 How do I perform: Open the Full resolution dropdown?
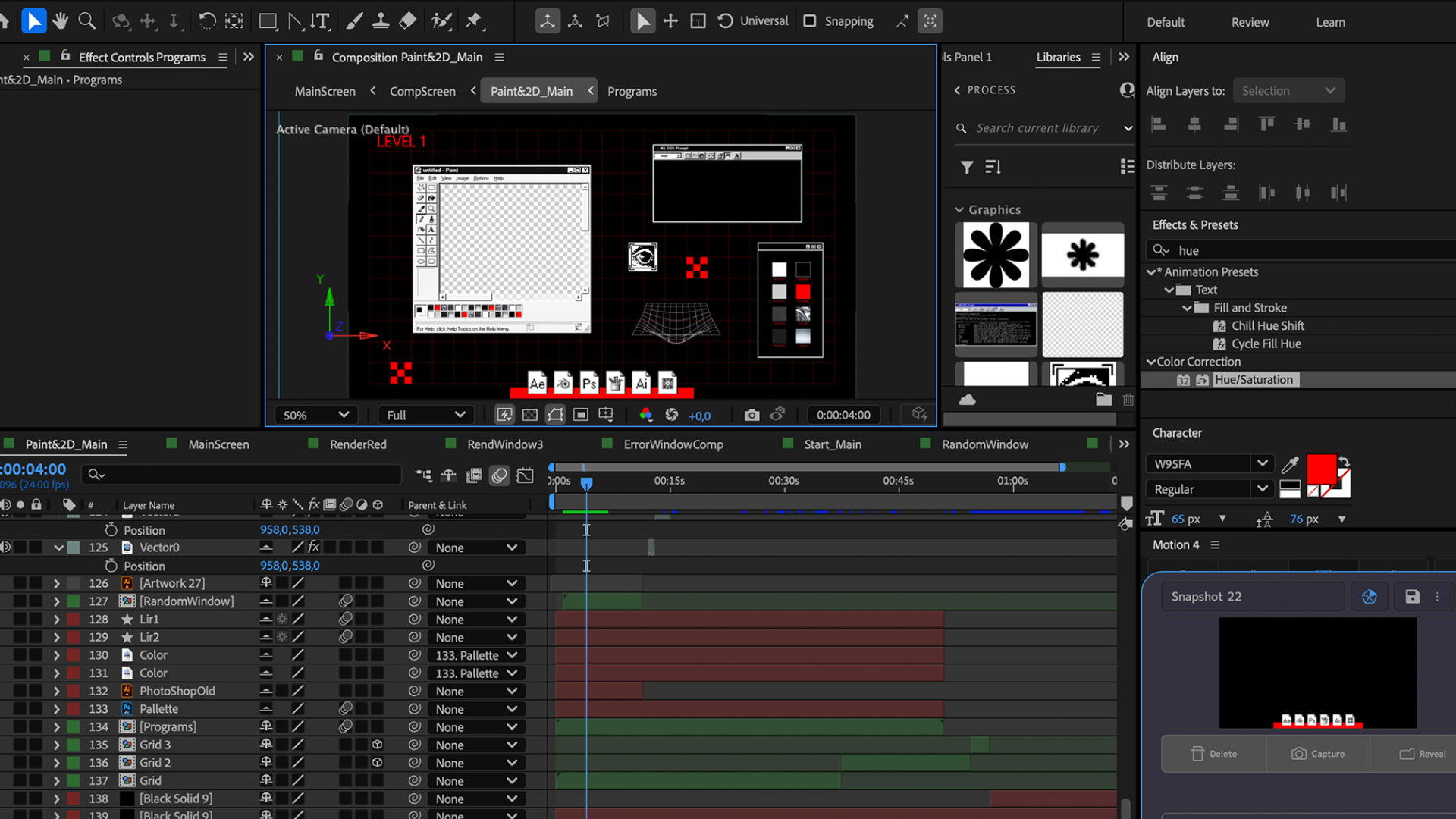point(425,415)
